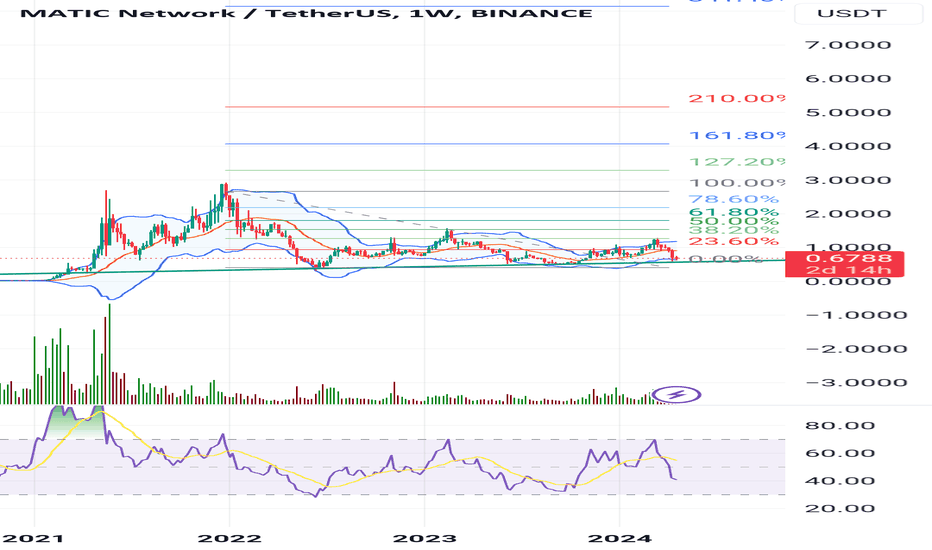The height and width of the screenshot is (550, 932).
Task: Select the 127.20% Fibonacci level label
Action: 736,162
